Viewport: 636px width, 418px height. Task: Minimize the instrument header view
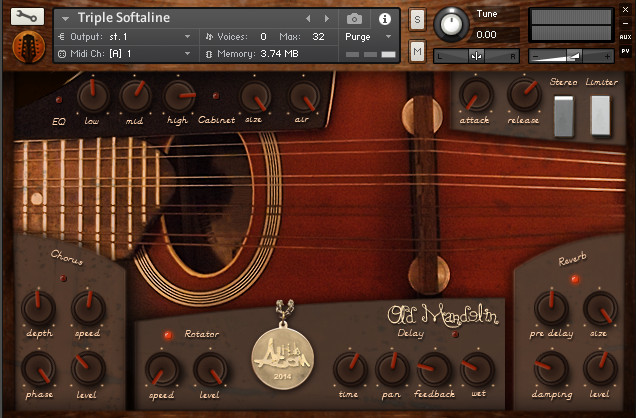click(625, 24)
